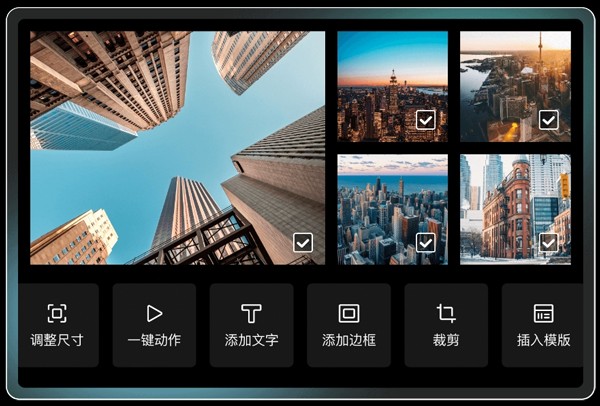Click the play triangle icon for 一键动作
This screenshot has height=406, width=600.
(154, 313)
